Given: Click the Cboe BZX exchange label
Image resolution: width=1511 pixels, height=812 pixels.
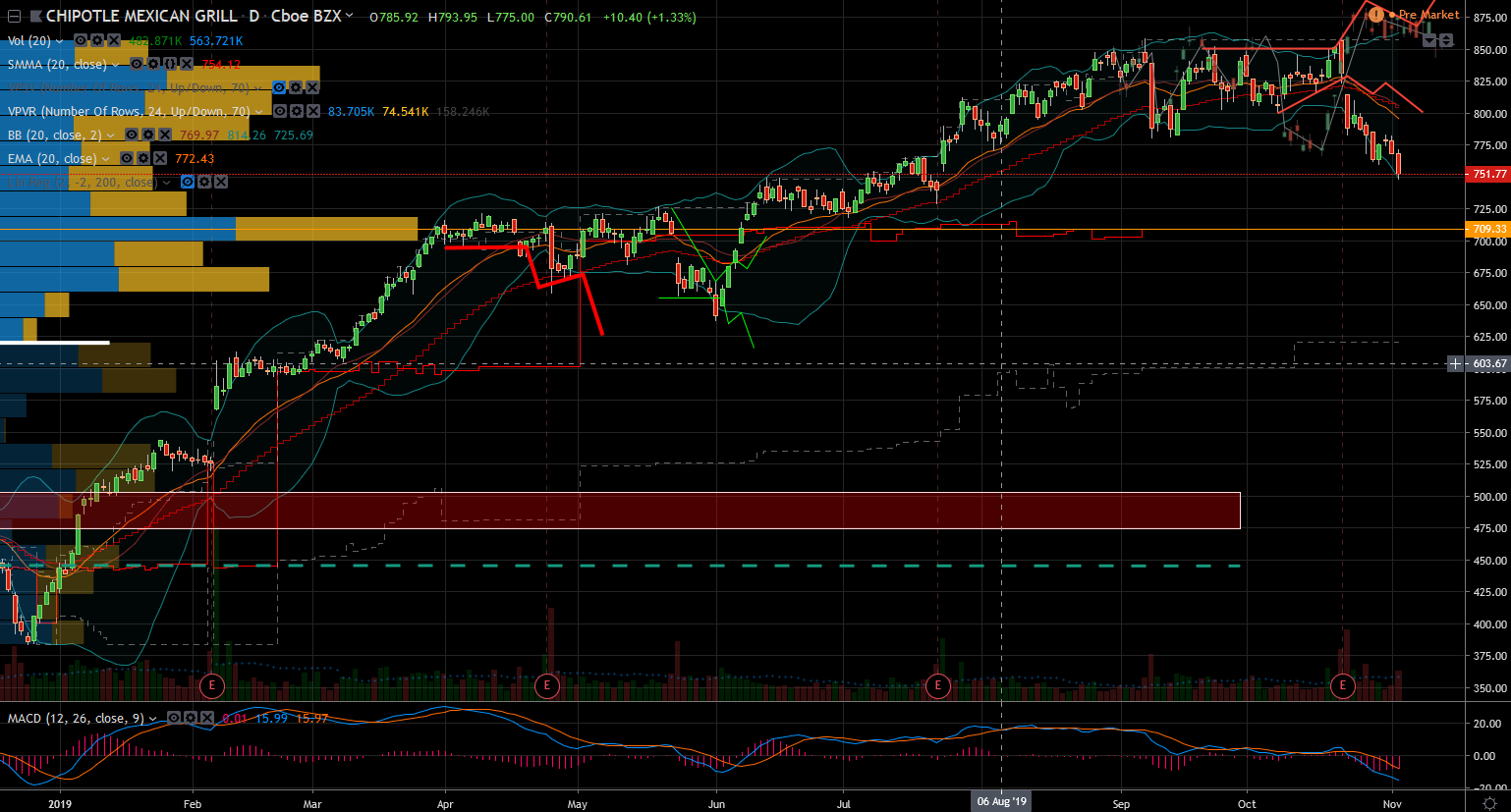Looking at the screenshot, I should pos(306,16).
